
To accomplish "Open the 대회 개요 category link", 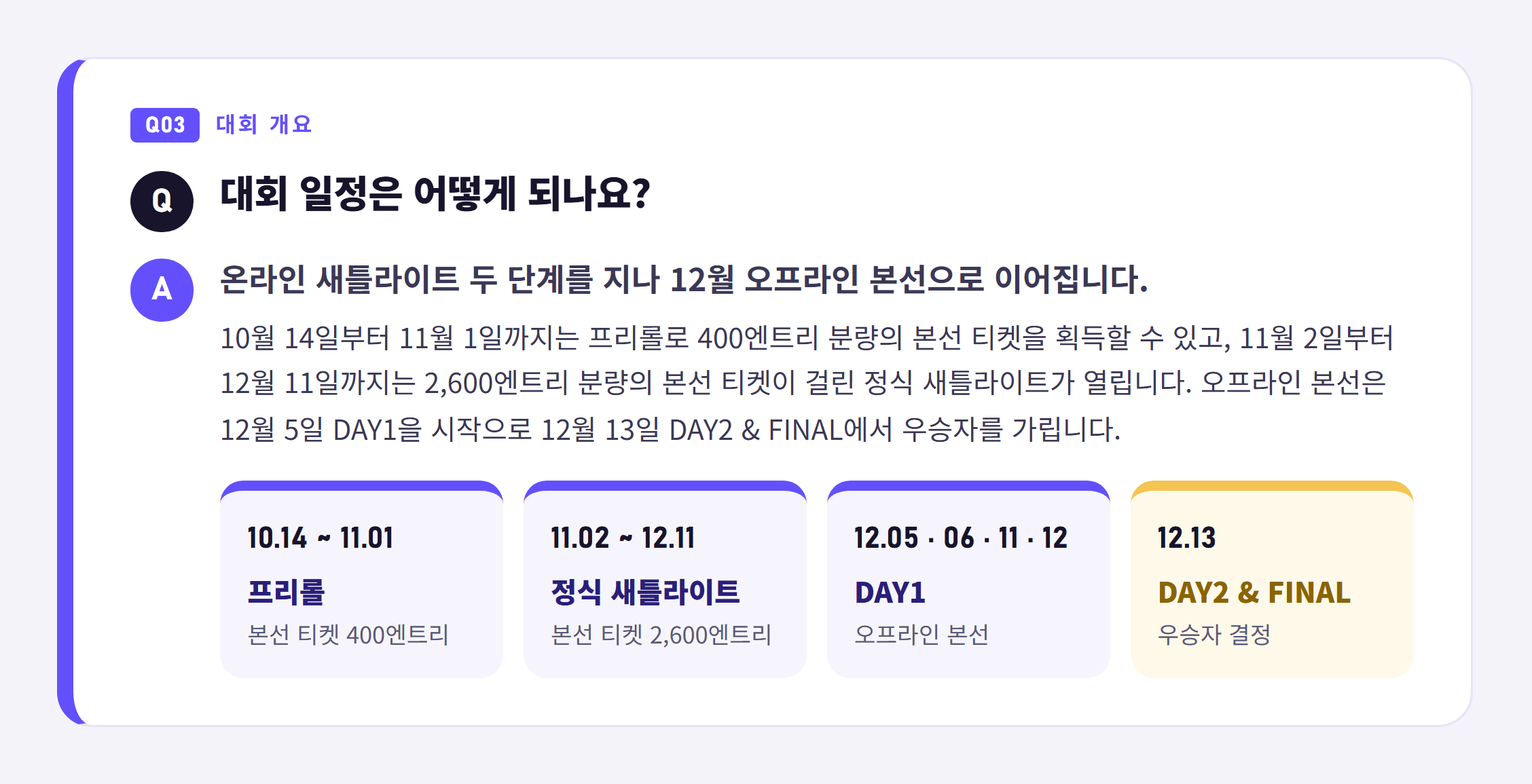I will [x=264, y=124].
